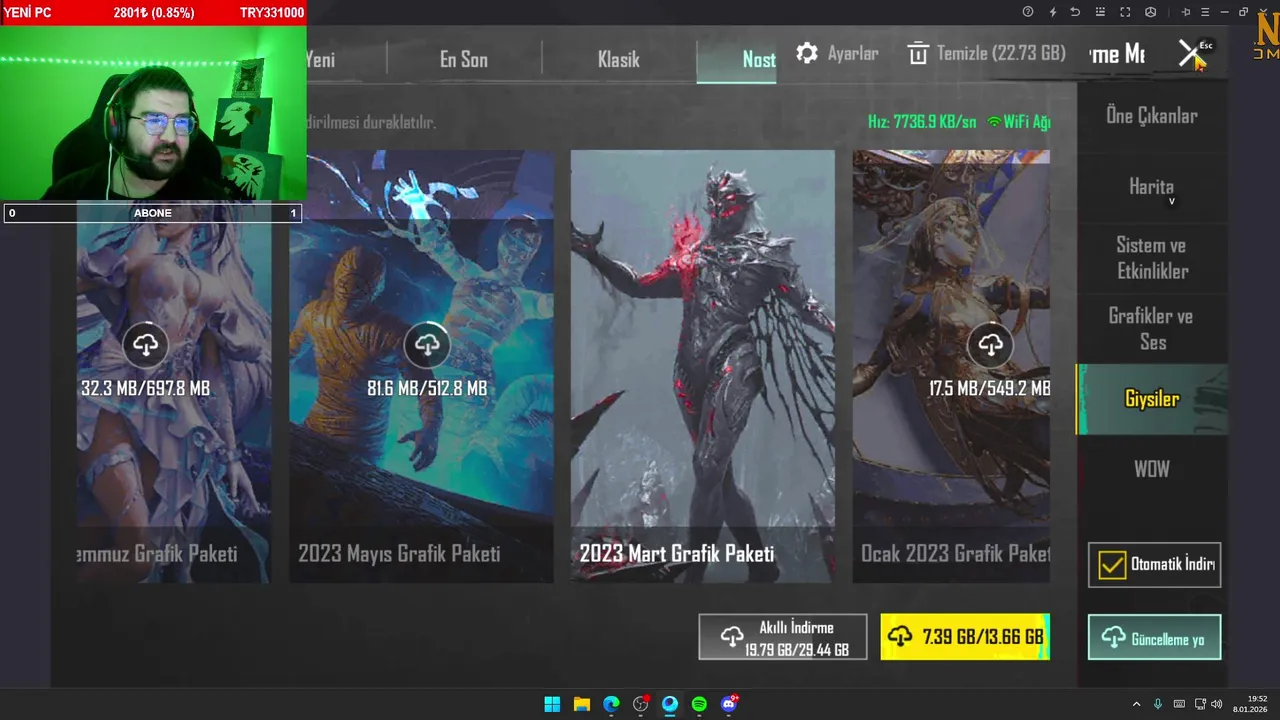Click the Temizle (22.73 GB) label
The width and height of the screenshot is (1280, 720).
(x=1001, y=54)
